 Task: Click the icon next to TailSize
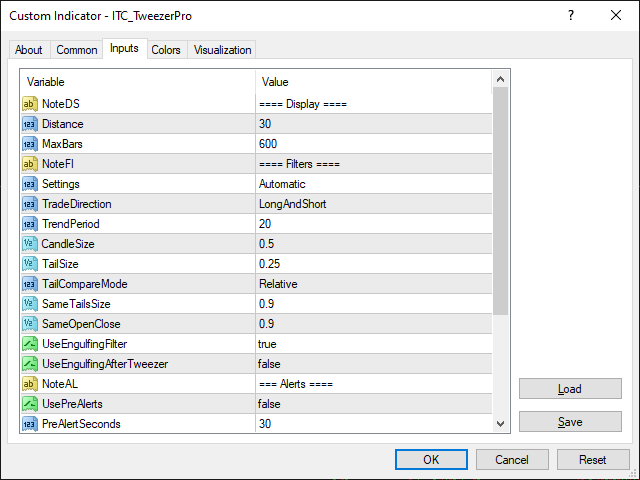pyautogui.click(x=30, y=264)
